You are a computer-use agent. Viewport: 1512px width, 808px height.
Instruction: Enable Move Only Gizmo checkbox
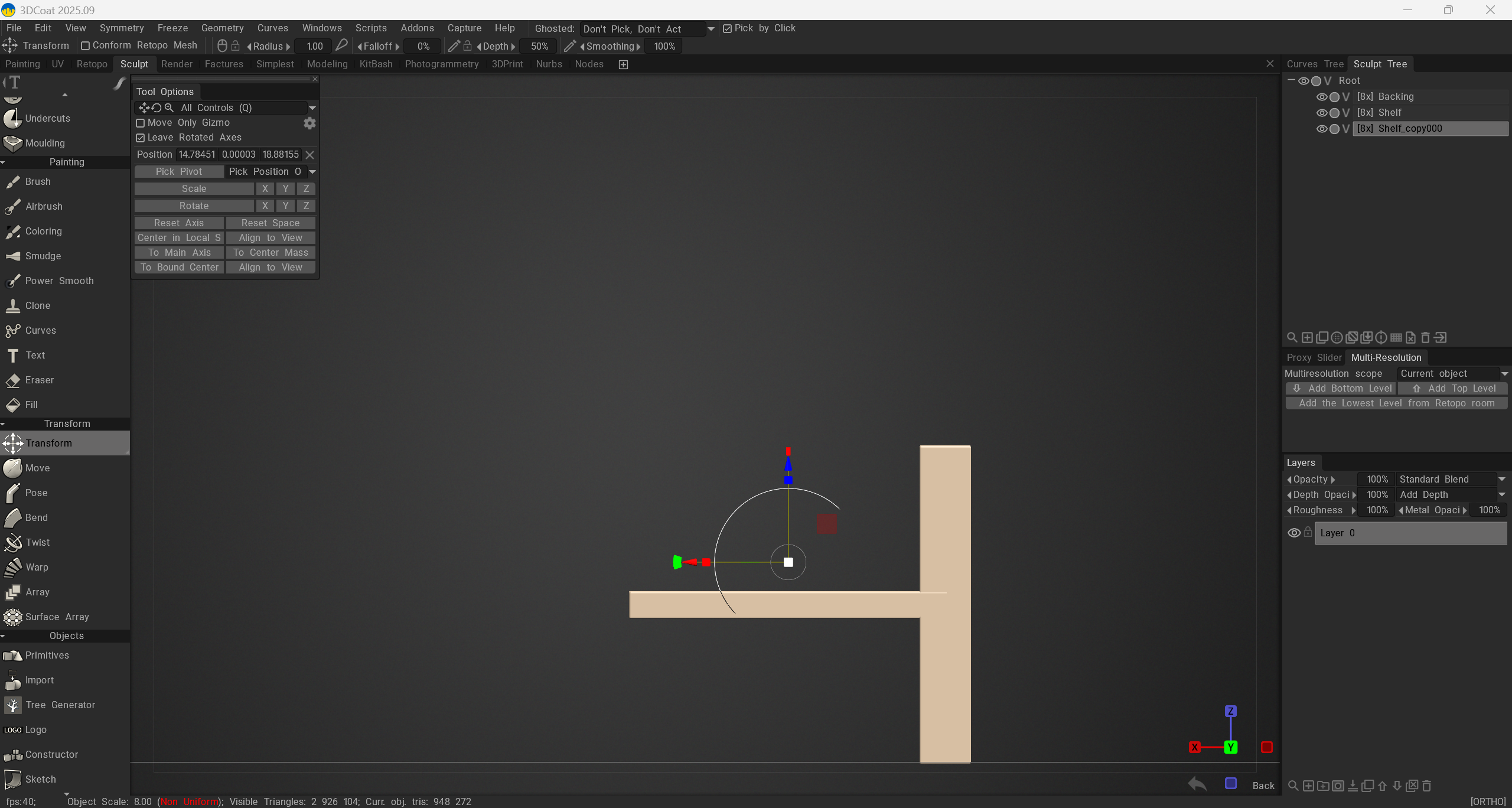pyautogui.click(x=141, y=123)
